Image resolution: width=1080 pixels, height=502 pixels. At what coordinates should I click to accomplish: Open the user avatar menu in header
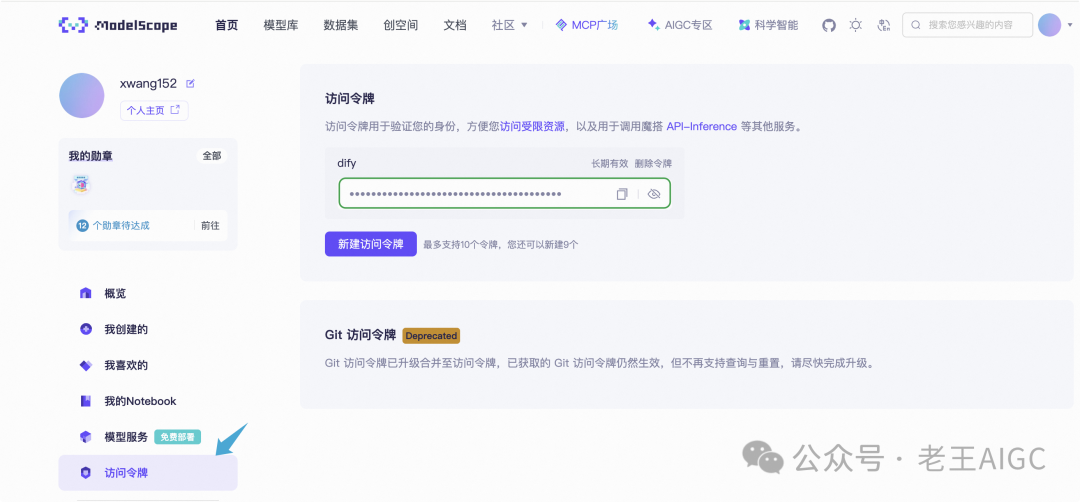coord(1050,25)
